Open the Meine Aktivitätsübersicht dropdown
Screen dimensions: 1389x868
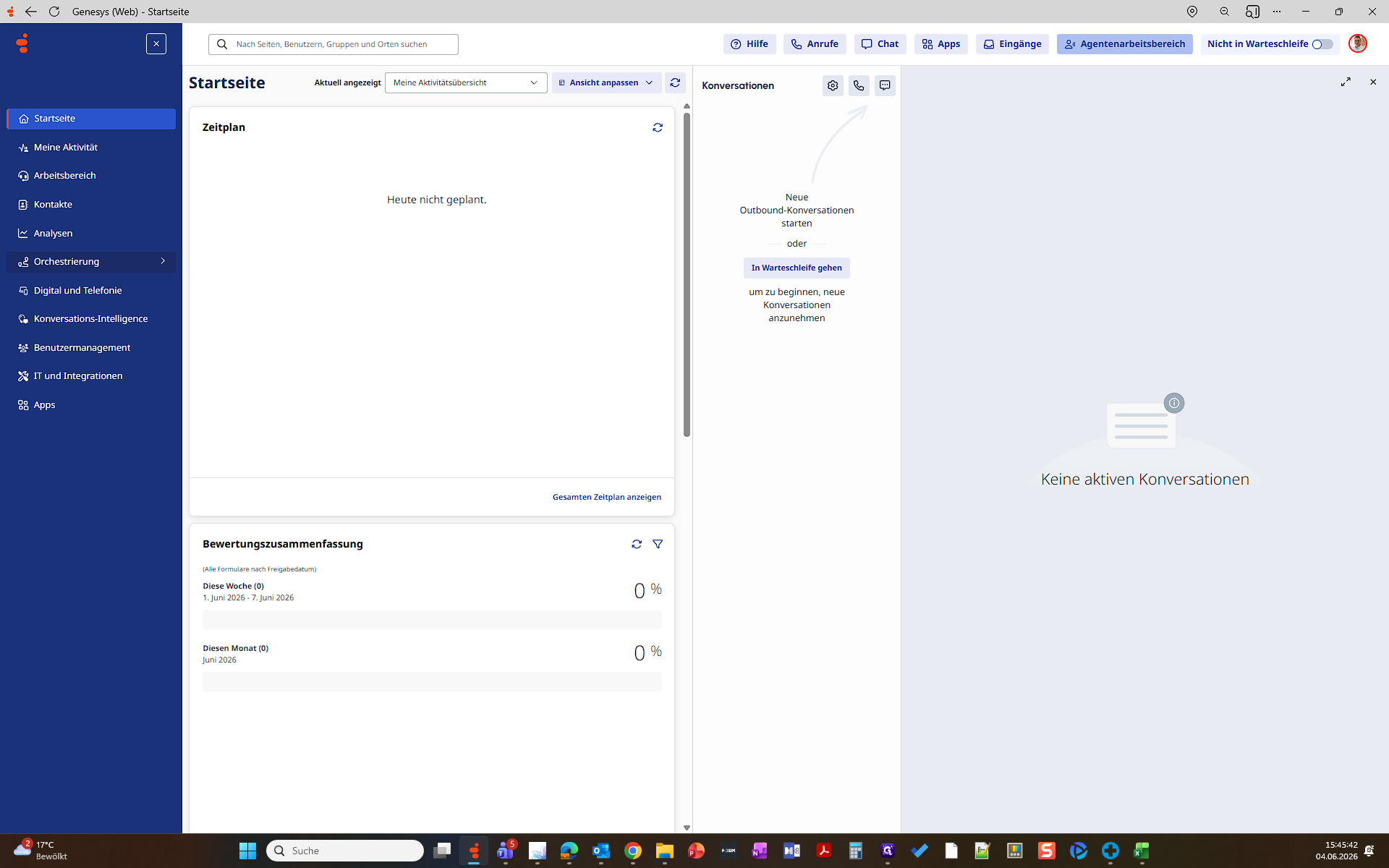466,82
